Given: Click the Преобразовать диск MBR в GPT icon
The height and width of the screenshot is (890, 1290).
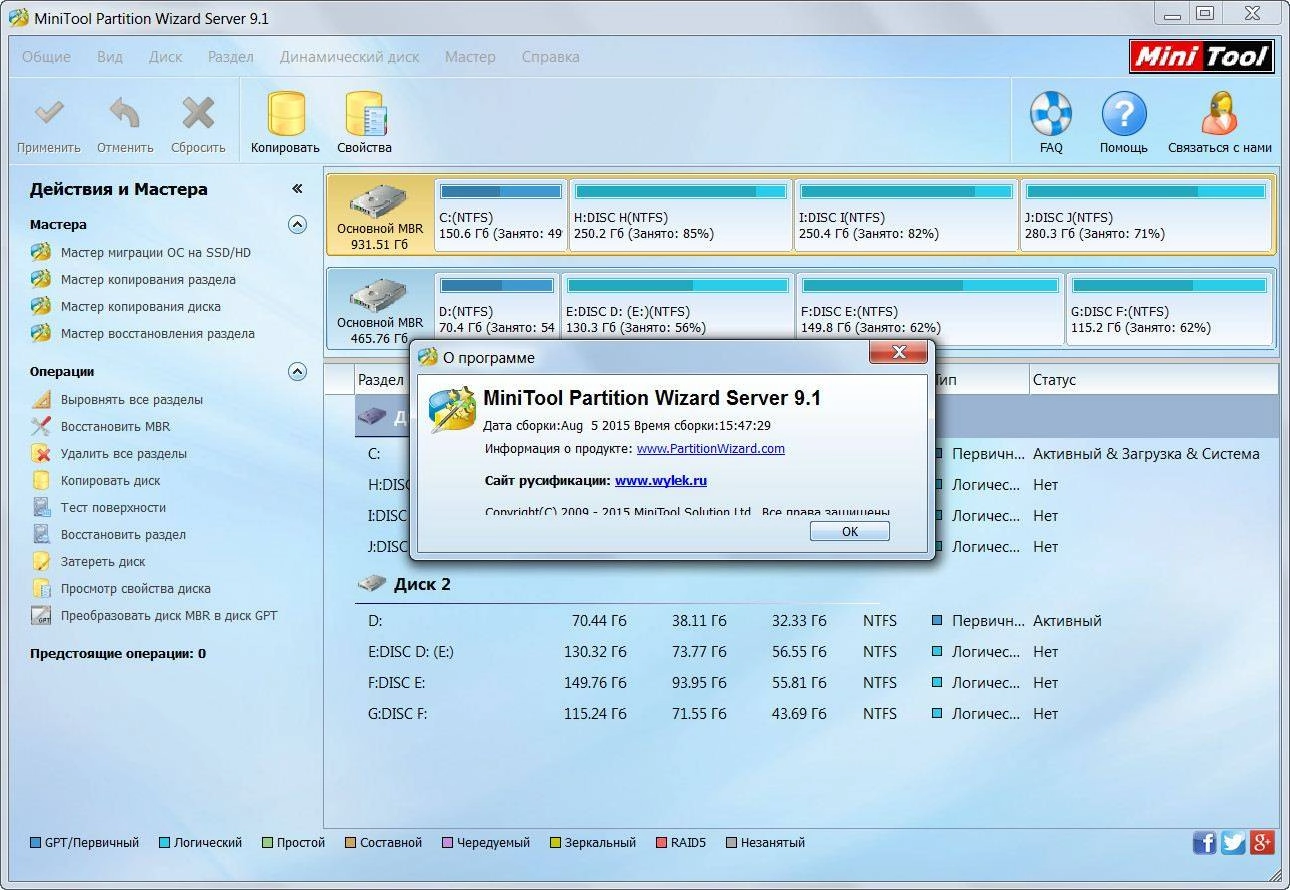Looking at the screenshot, I should [41, 615].
